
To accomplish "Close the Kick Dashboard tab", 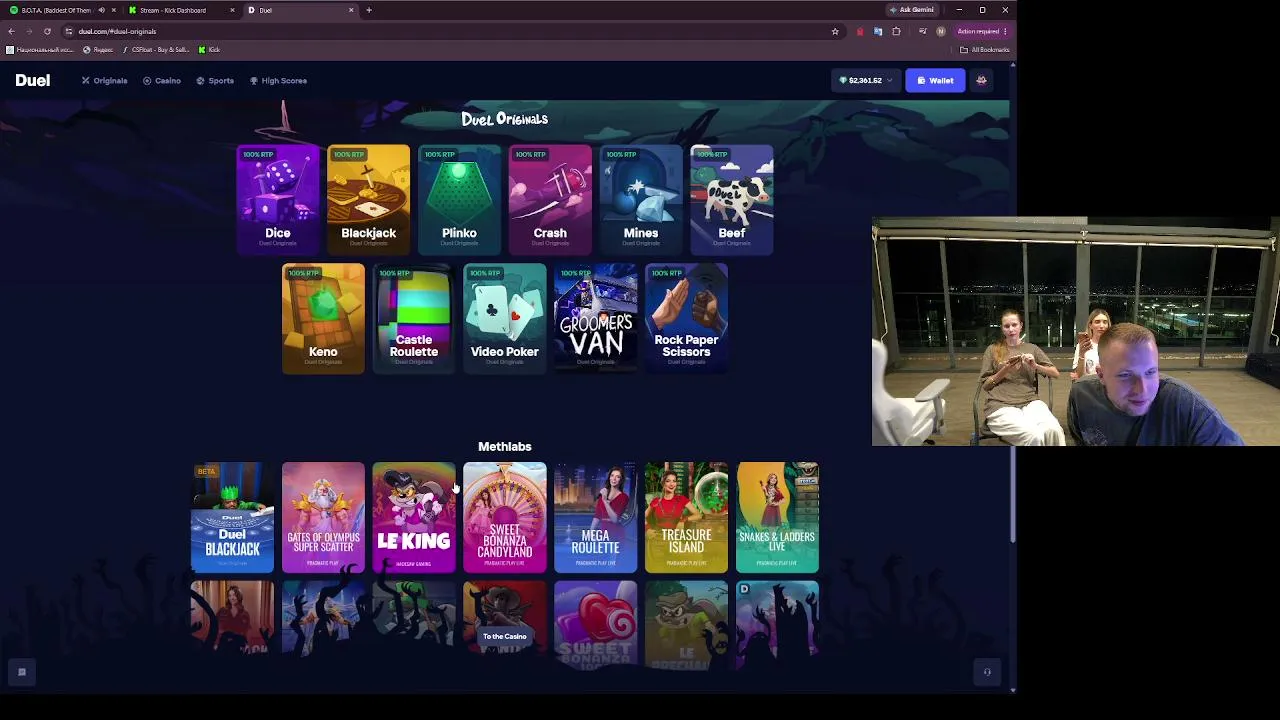I will point(232,10).
